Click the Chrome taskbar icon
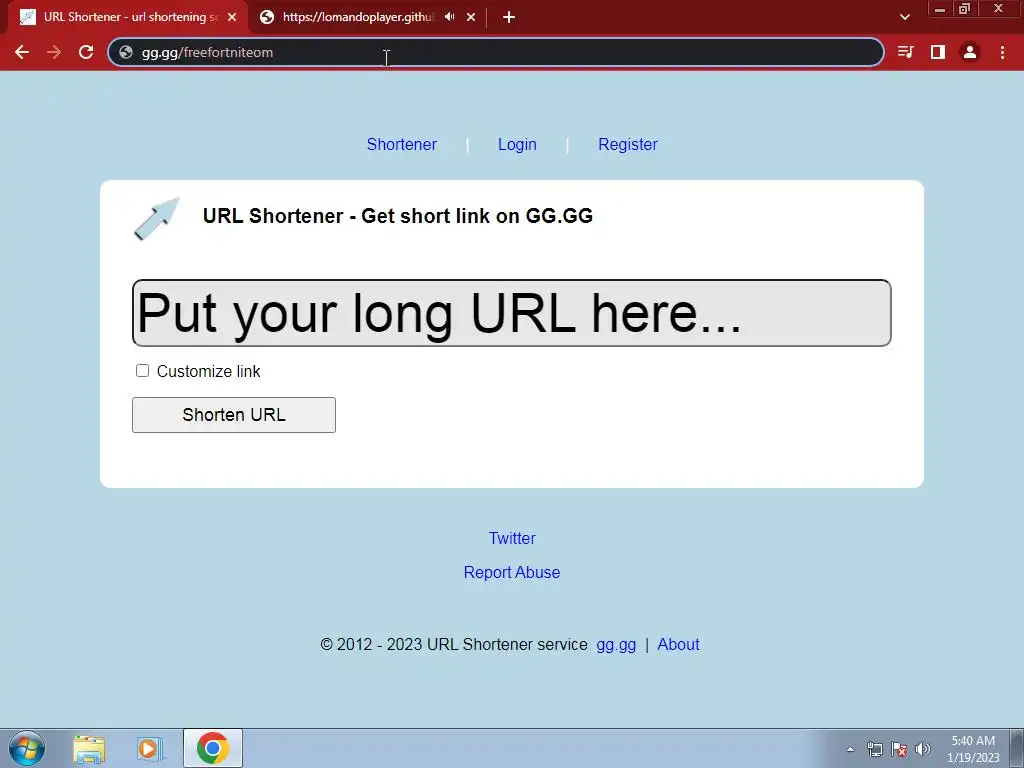Image resolution: width=1024 pixels, height=768 pixels. [x=213, y=748]
